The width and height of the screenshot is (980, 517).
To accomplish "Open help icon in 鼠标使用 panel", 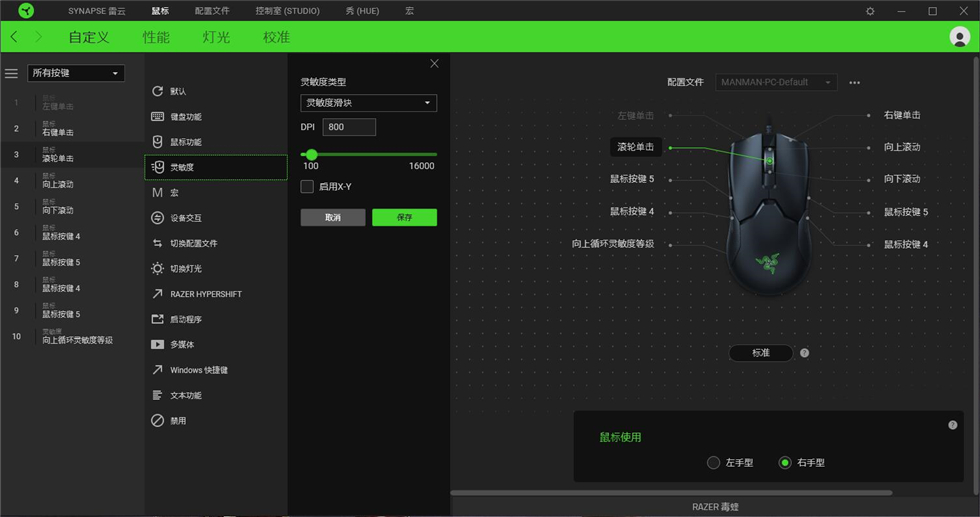I will pos(952,425).
